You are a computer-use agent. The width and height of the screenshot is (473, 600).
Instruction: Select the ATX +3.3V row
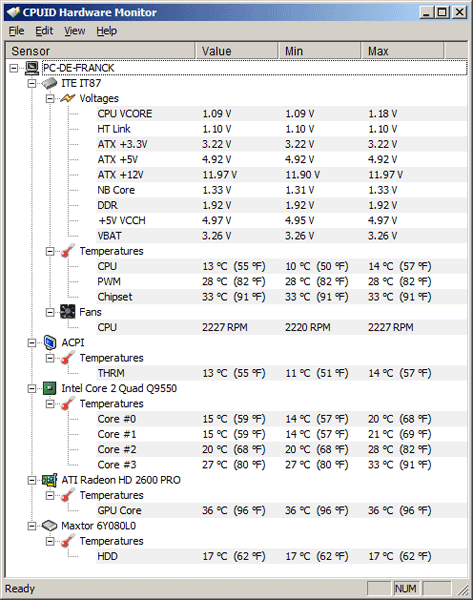(281, 144)
